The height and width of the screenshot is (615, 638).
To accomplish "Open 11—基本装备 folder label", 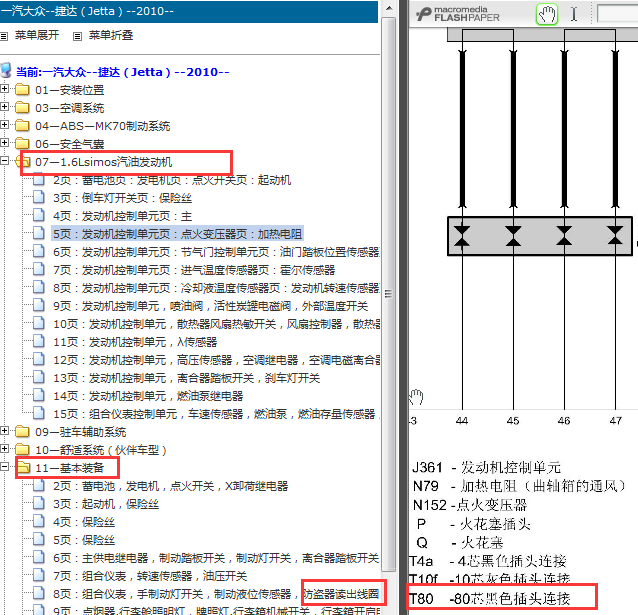I will pos(70,468).
